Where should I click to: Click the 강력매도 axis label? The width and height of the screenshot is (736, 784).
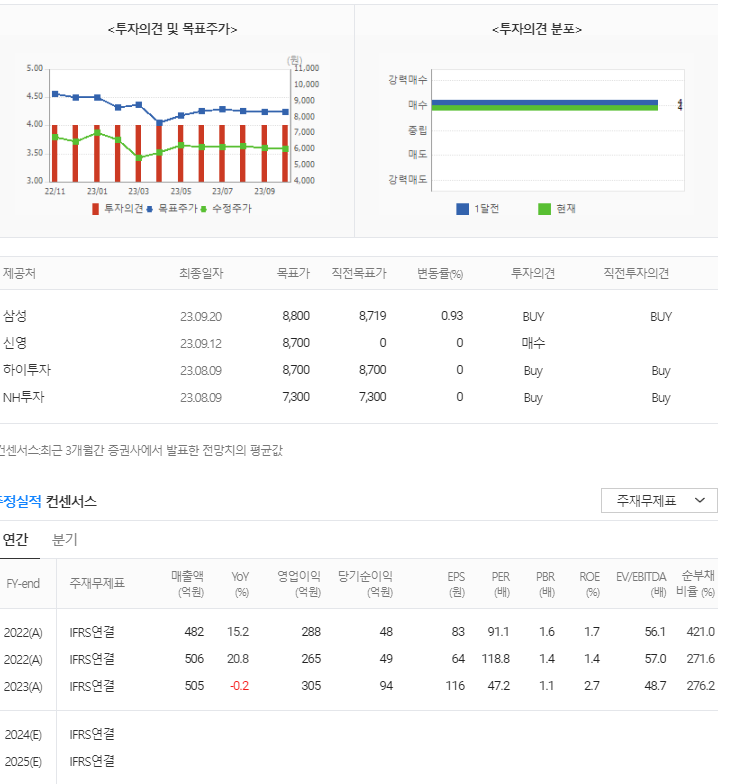pyautogui.click(x=408, y=180)
